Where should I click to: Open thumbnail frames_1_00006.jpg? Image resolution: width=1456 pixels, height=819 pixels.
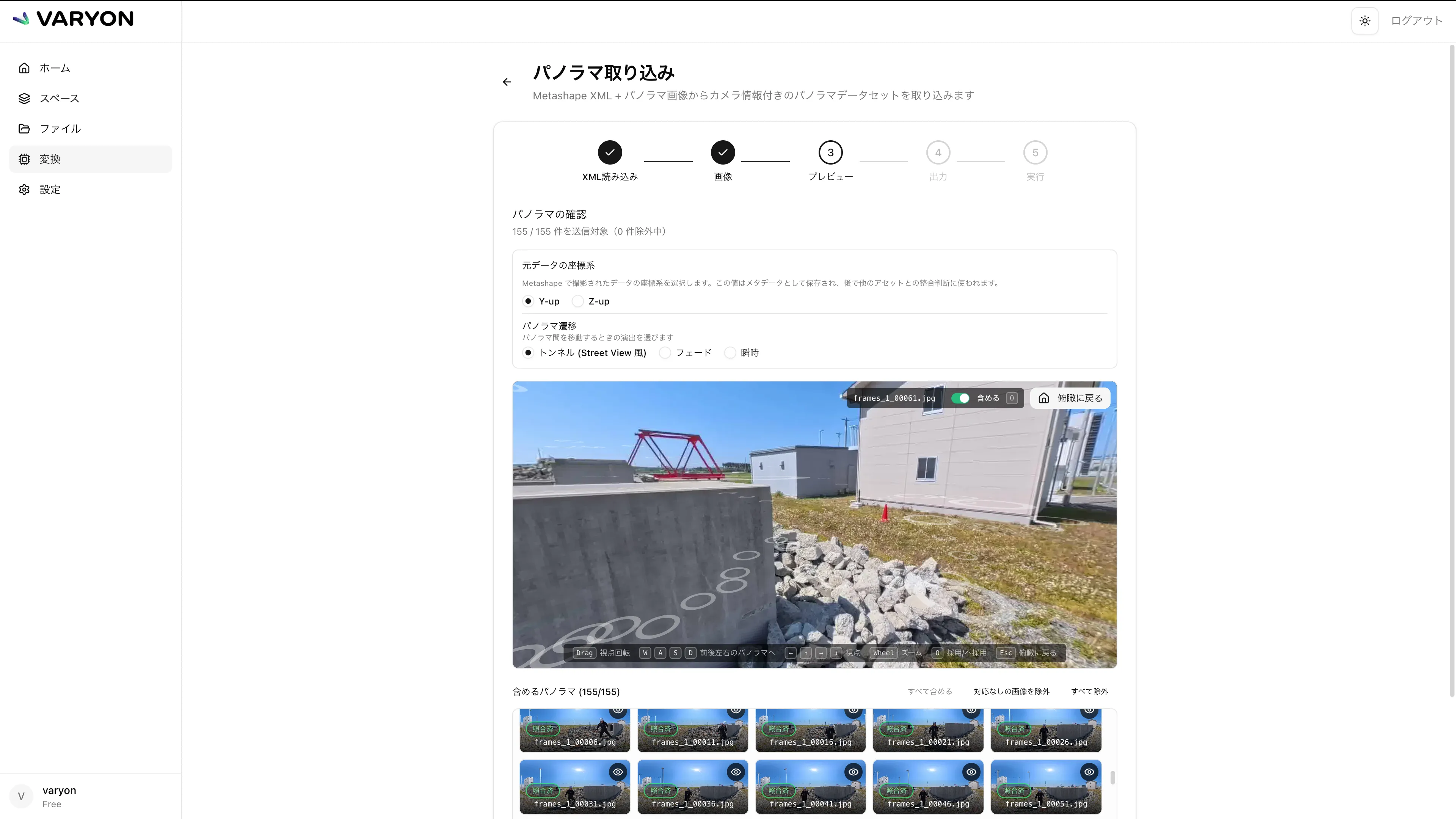pyautogui.click(x=575, y=730)
